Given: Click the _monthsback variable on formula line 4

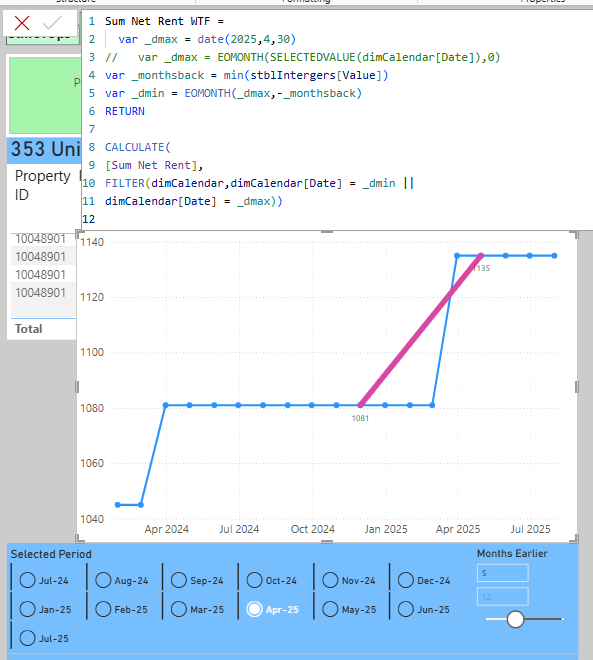Looking at the screenshot, I should point(168,75).
